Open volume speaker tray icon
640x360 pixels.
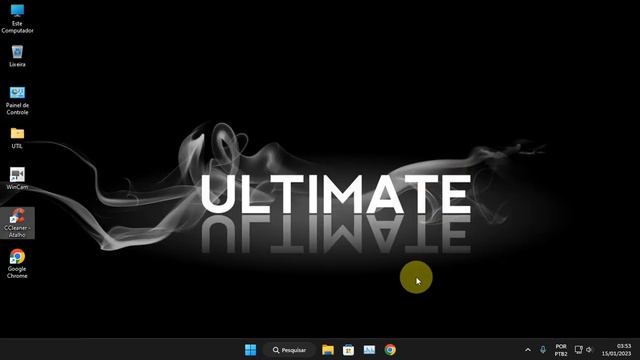[589, 350]
